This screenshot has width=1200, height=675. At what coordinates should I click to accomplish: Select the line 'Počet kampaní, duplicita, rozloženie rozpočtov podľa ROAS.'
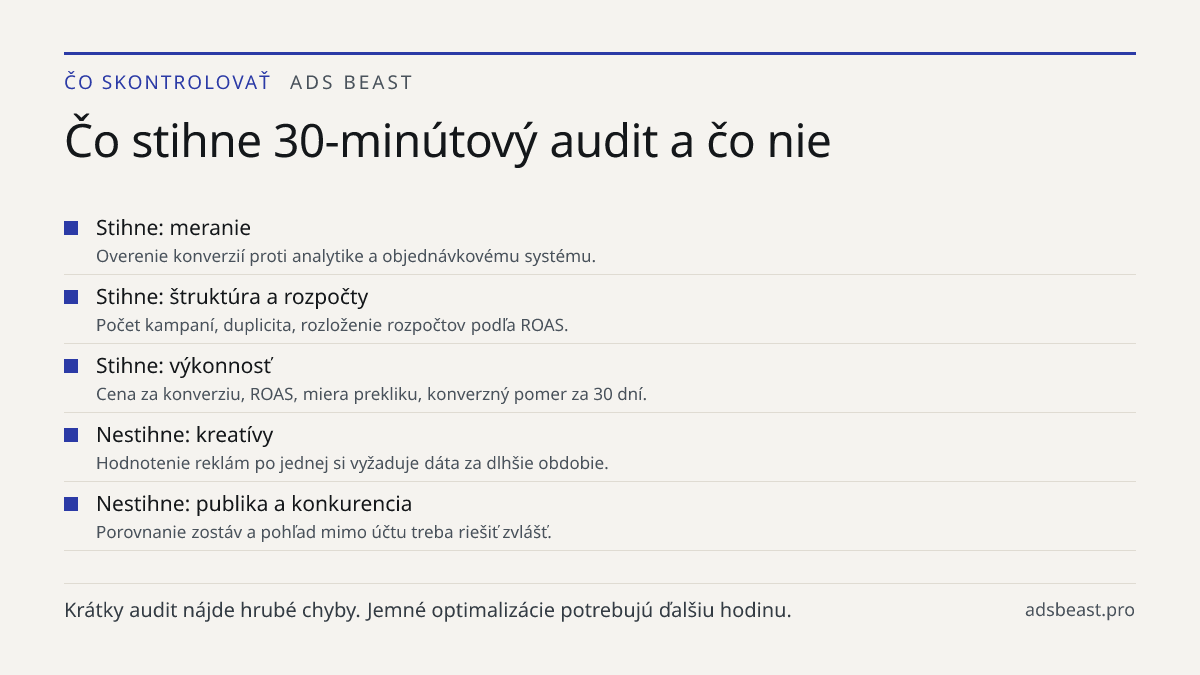click(332, 325)
